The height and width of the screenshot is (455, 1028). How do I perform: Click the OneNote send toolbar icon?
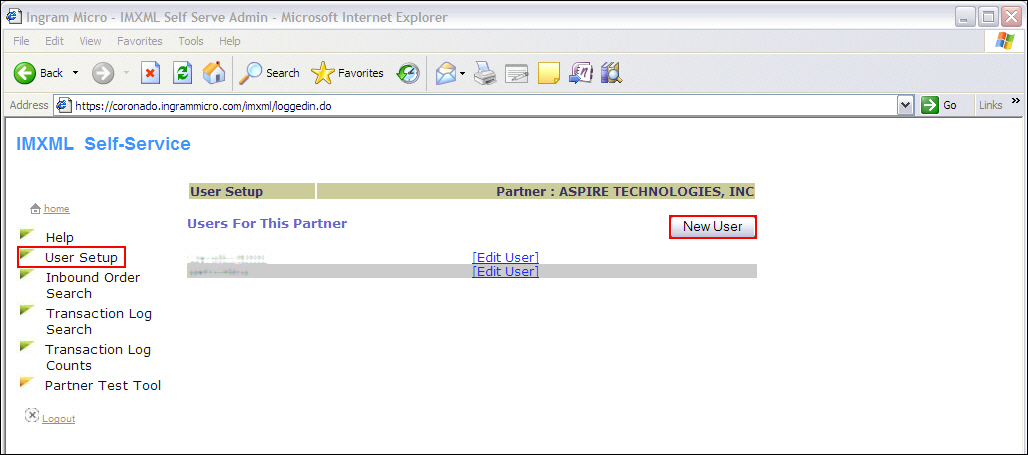point(581,73)
